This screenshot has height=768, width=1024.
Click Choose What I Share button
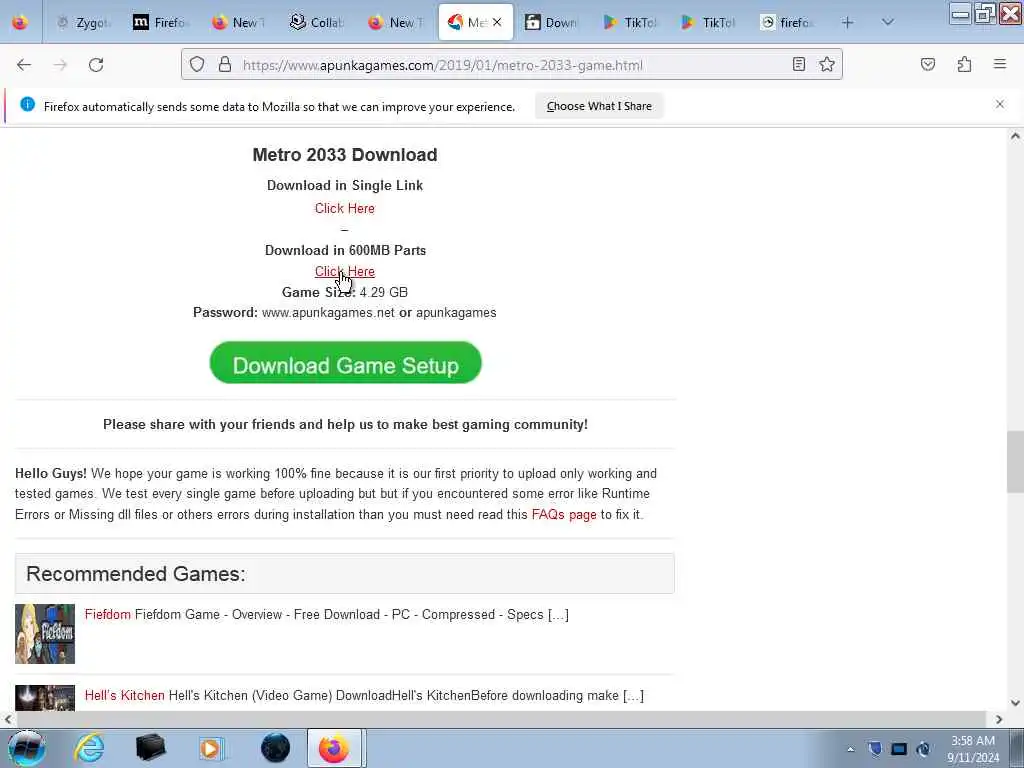[599, 106]
